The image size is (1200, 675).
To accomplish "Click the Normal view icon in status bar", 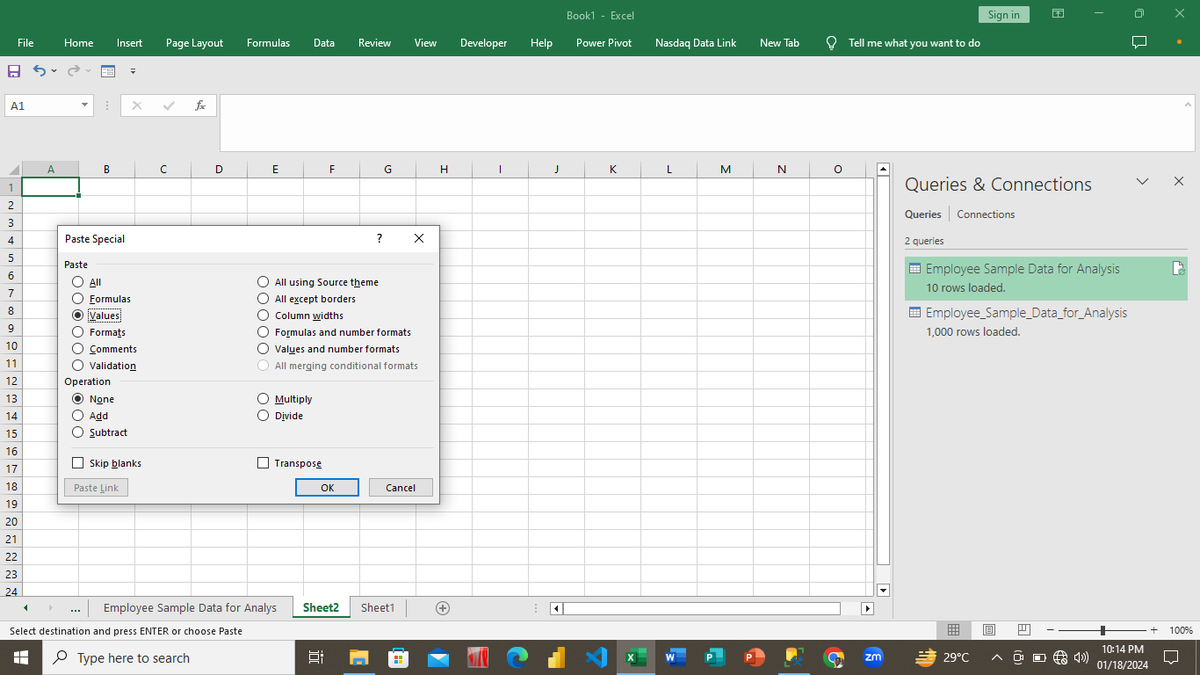I will coord(954,630).
